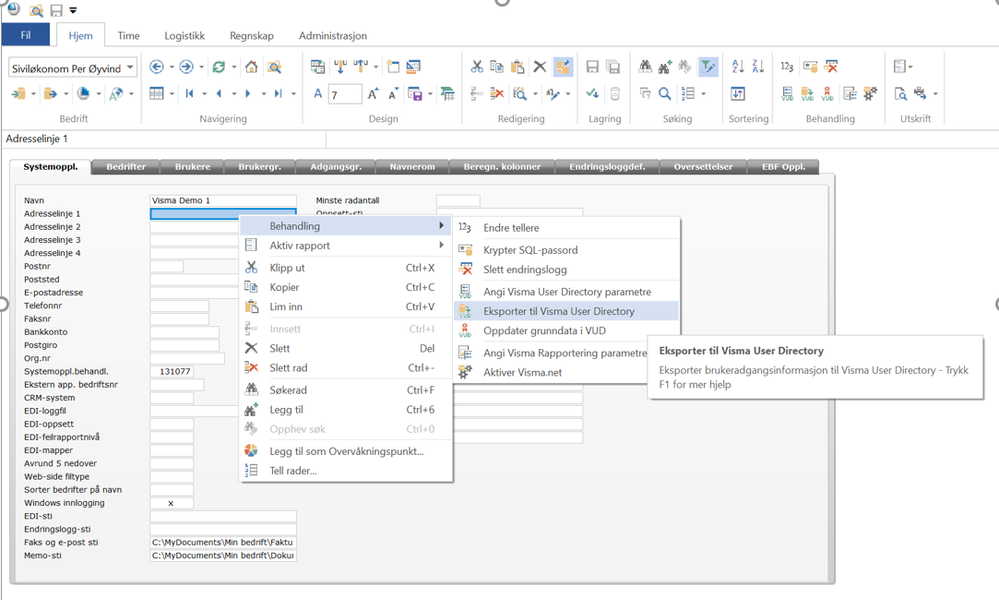Click the Save icon in the title bar
Image resolution: width=999 pixels, height=600 pixels.
point(56,10)
